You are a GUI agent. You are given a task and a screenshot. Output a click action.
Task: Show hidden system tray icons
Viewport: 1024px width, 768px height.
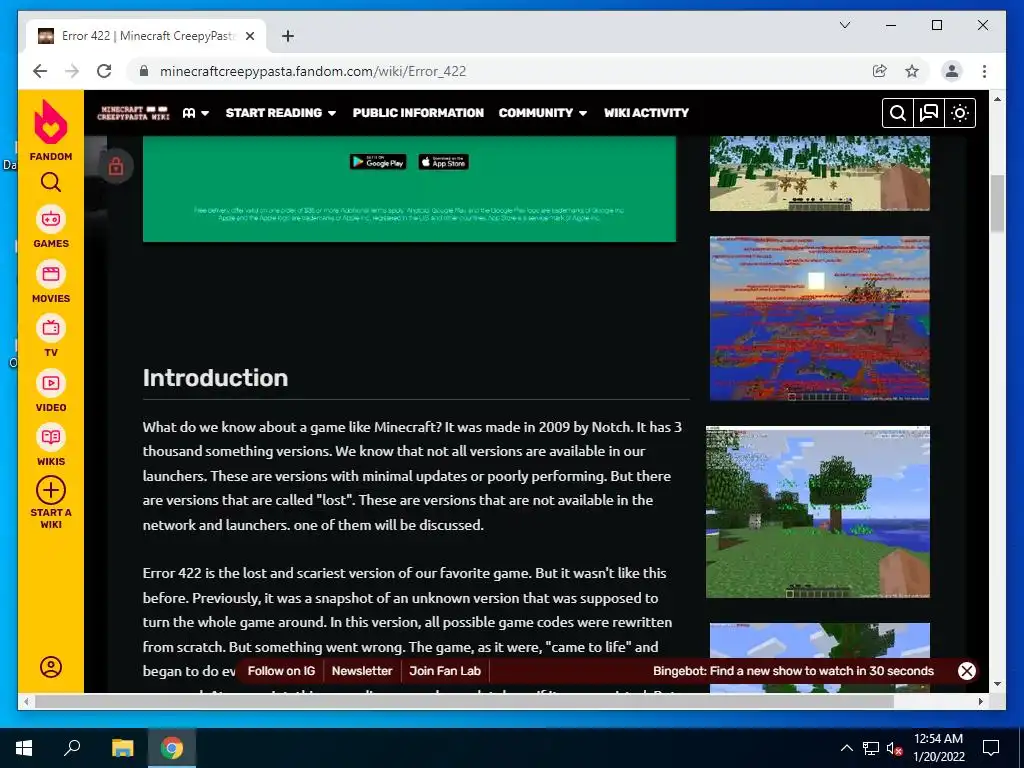point(846,748)
